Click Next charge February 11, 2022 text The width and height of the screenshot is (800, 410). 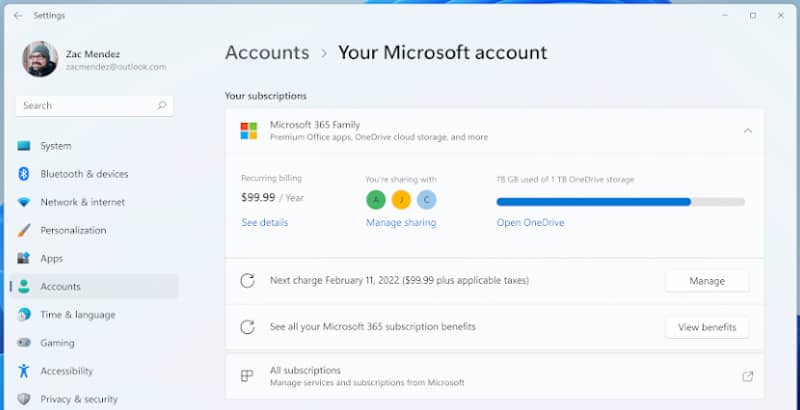click(399, 280)
